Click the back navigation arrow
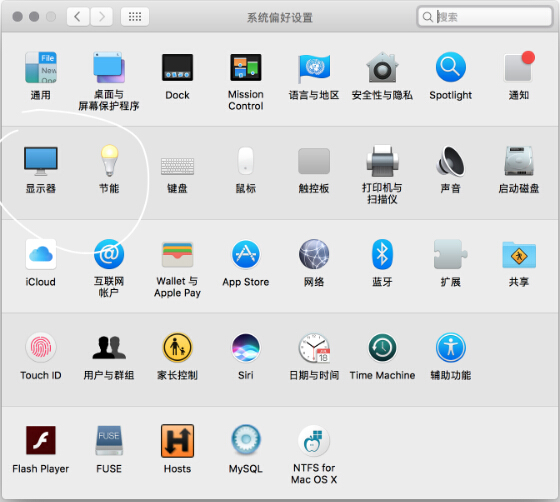This screenshot has width=560, height=502. coord(78,16)
